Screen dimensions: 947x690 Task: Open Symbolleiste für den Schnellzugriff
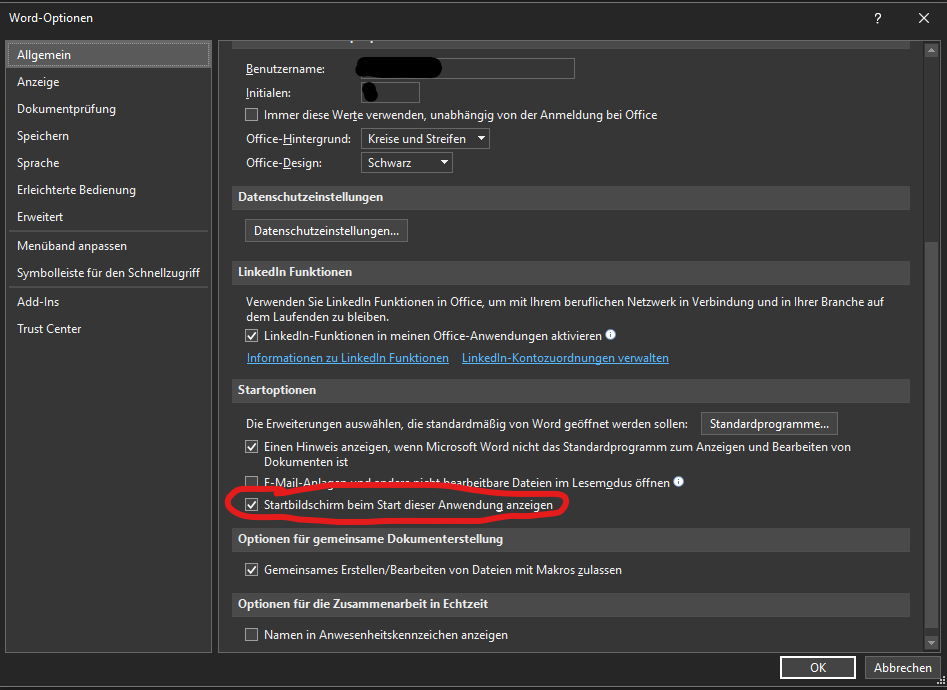[x=109, y=273]
